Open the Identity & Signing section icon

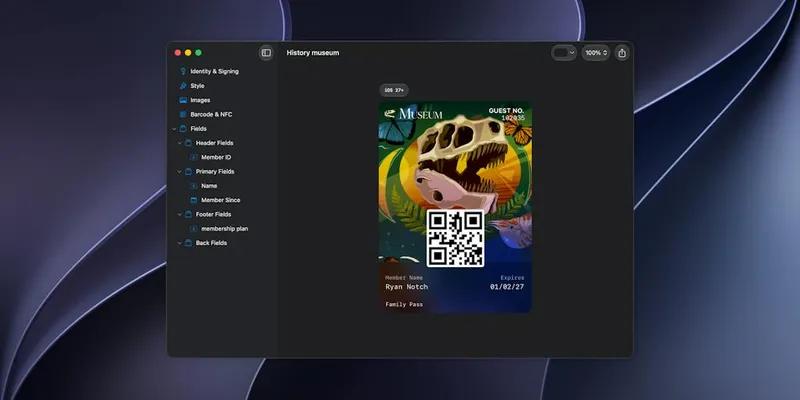tap(183, 71)
